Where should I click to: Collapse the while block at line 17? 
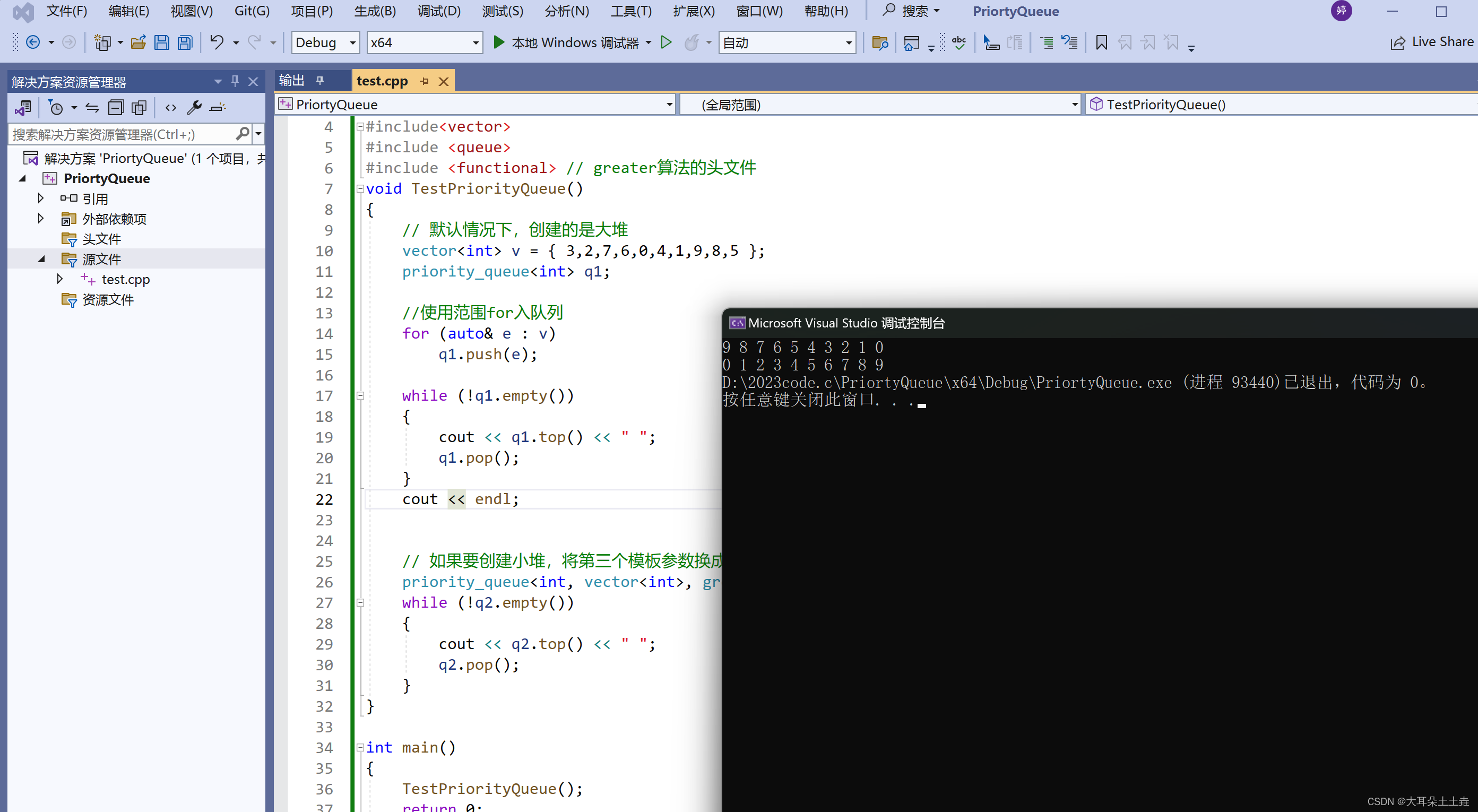(x=360, y=395)
